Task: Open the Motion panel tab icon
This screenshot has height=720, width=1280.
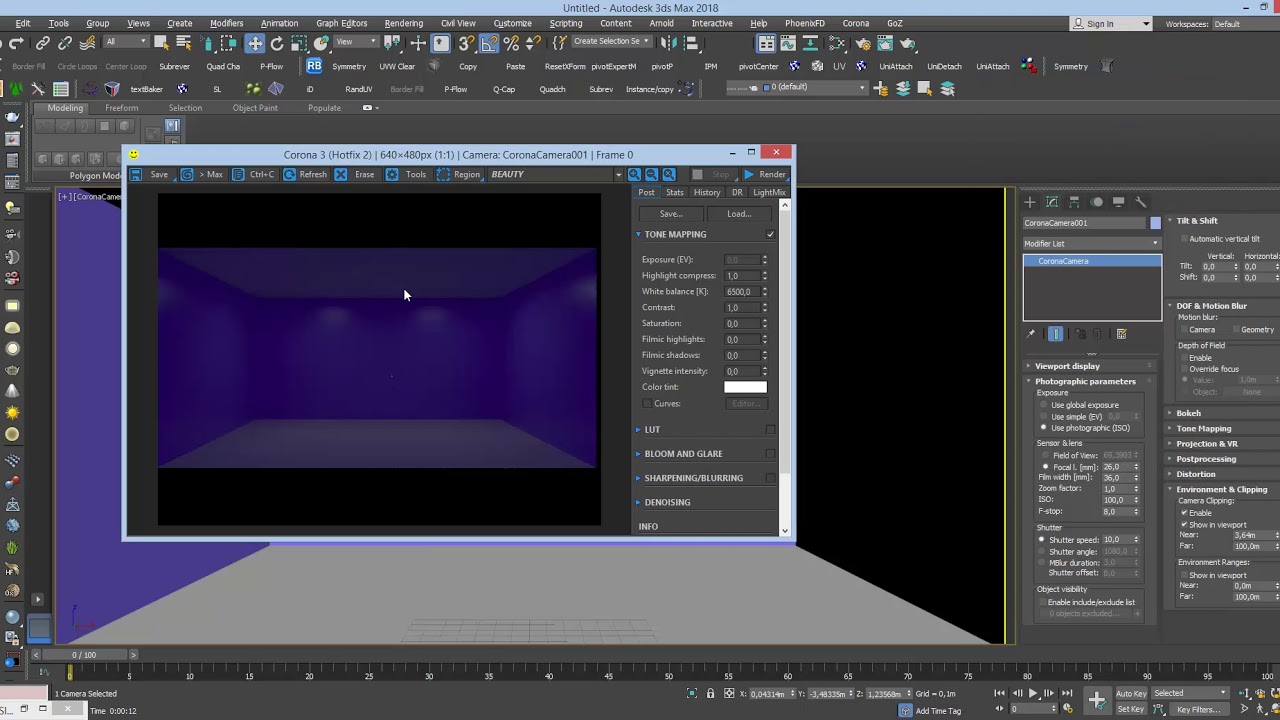Action: tap(1096, 202)
